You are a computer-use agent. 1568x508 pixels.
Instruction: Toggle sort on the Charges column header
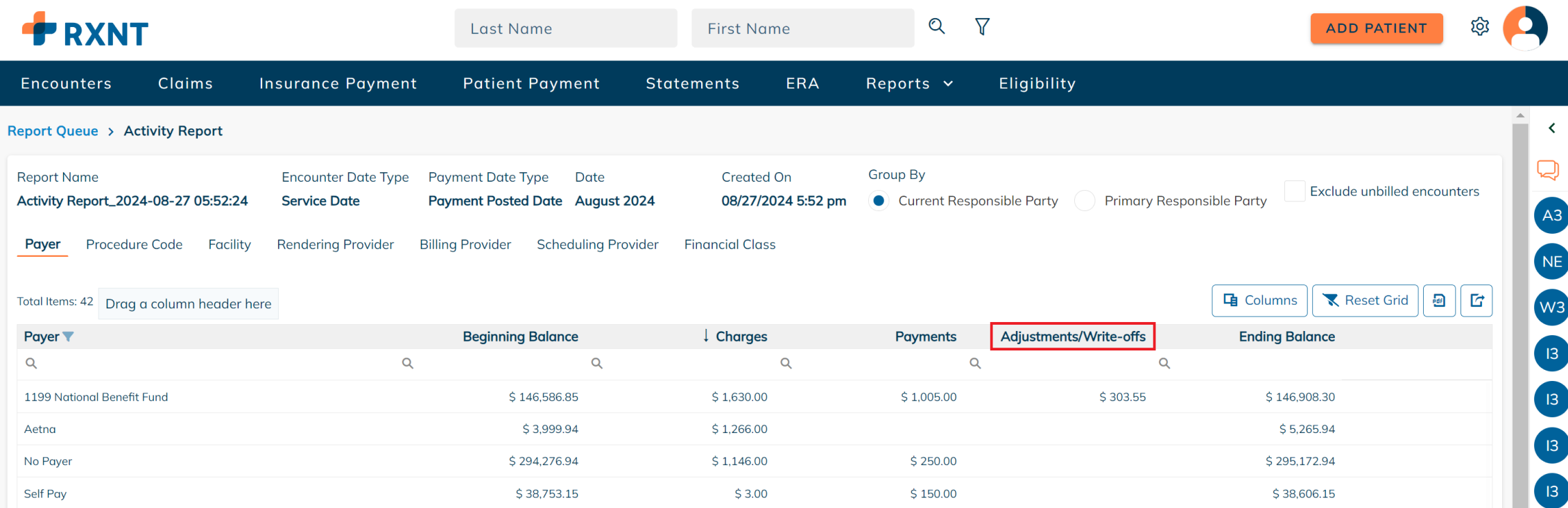point(741,337)
